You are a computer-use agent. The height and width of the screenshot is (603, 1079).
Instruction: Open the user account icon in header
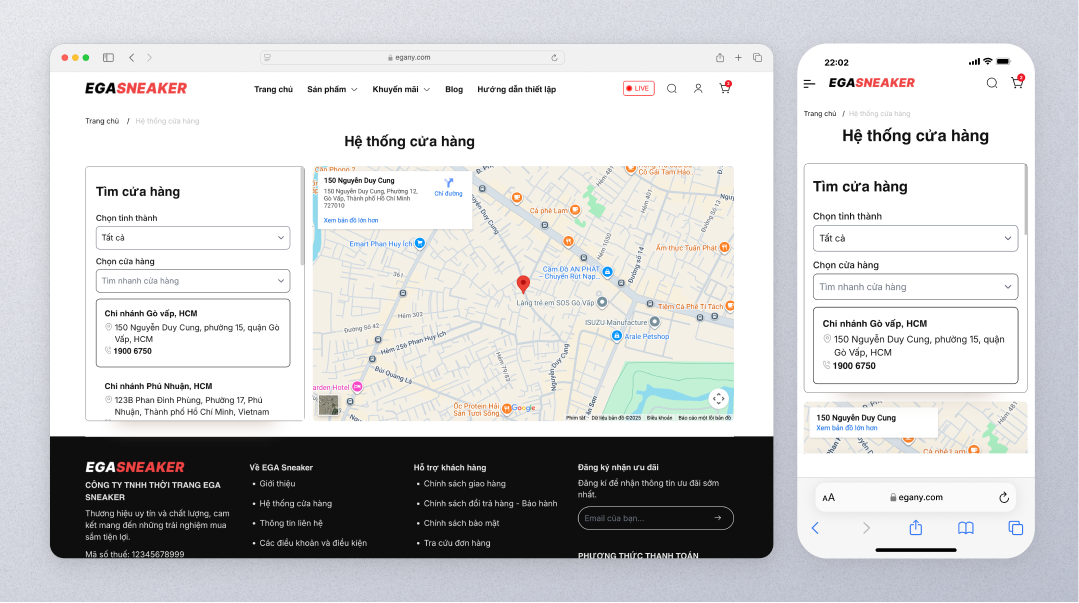click(698, 89)
